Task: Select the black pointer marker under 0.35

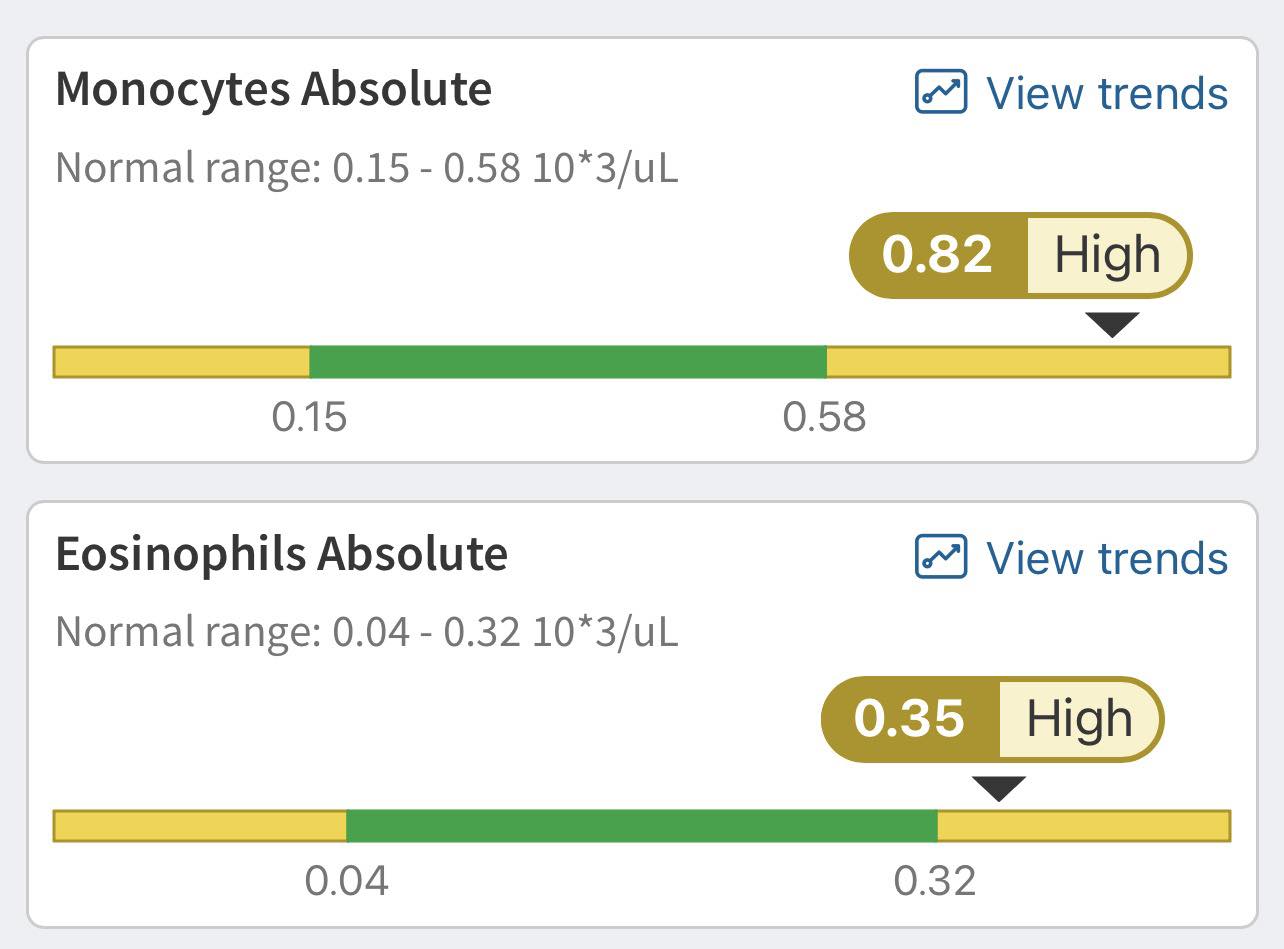Action: [x=999, y=789]
